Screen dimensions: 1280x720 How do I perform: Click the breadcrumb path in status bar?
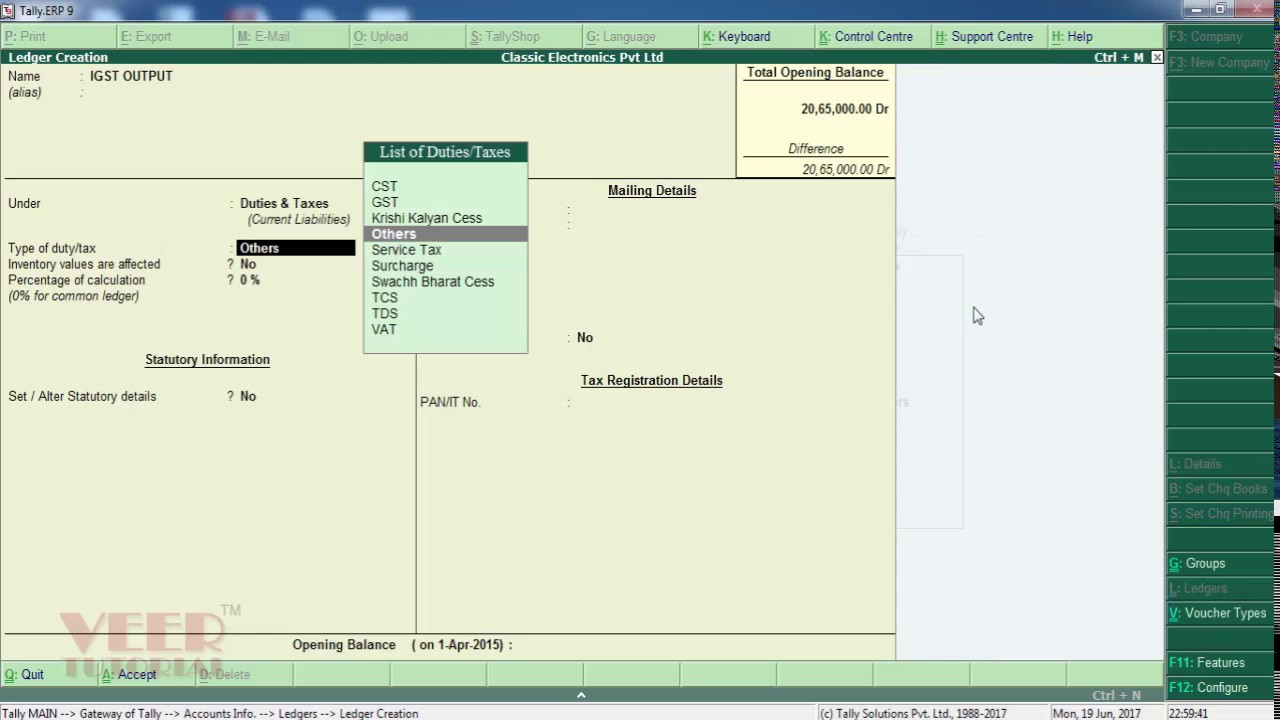pos(210,713)
